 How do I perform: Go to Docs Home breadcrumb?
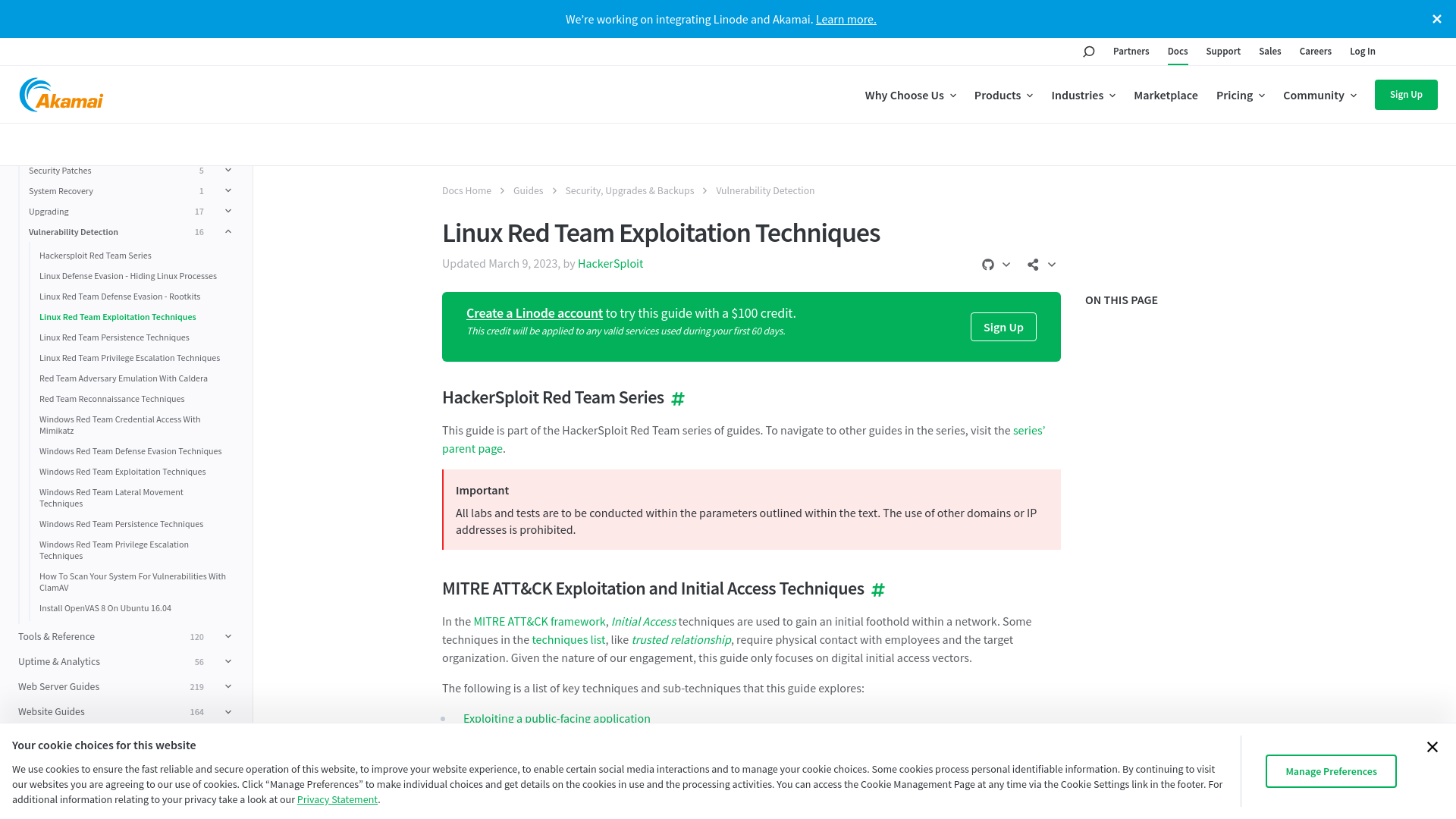click(x=466, y=191)
